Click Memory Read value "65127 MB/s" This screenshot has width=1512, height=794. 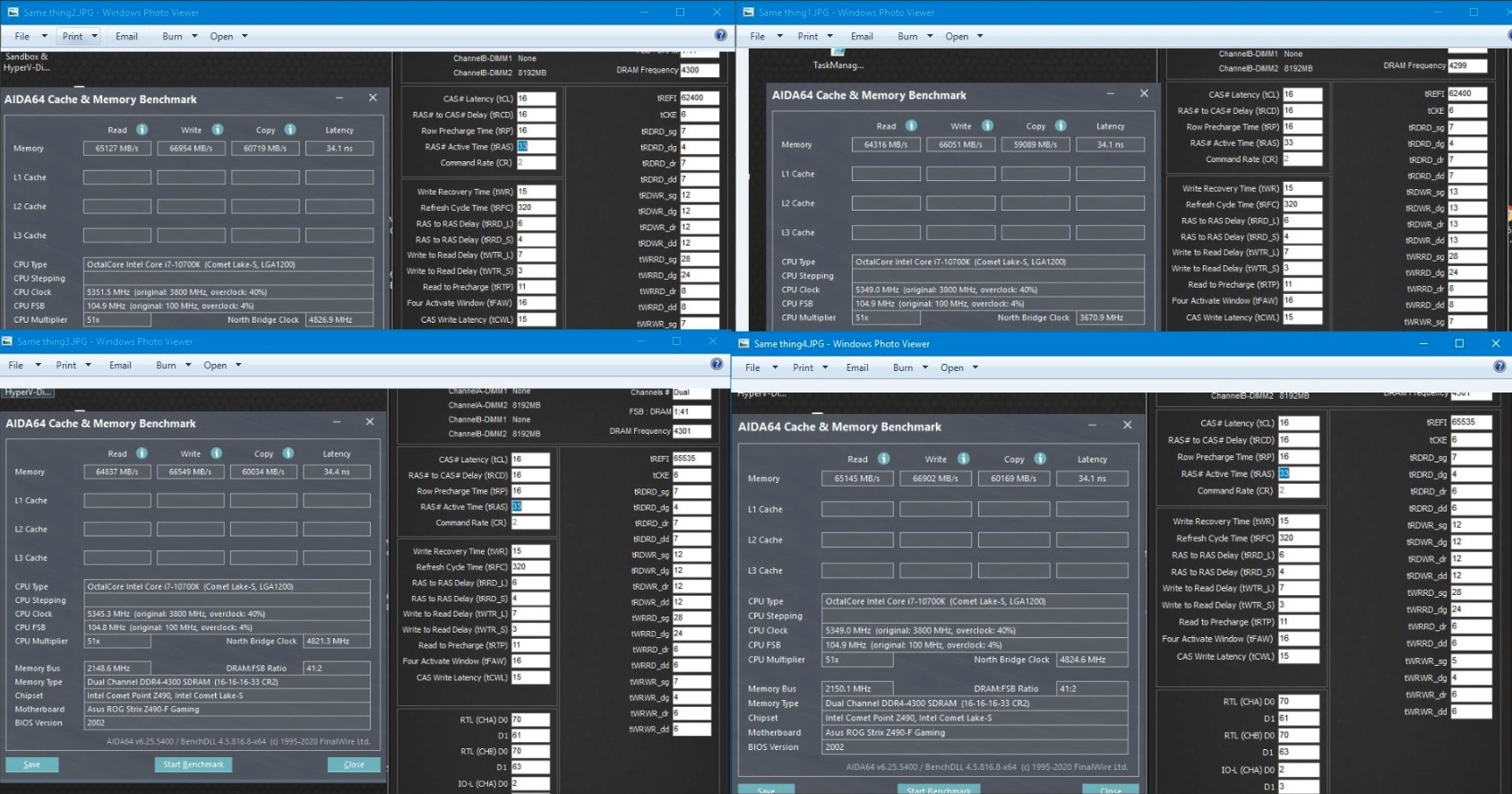click(x=117, y=149)
